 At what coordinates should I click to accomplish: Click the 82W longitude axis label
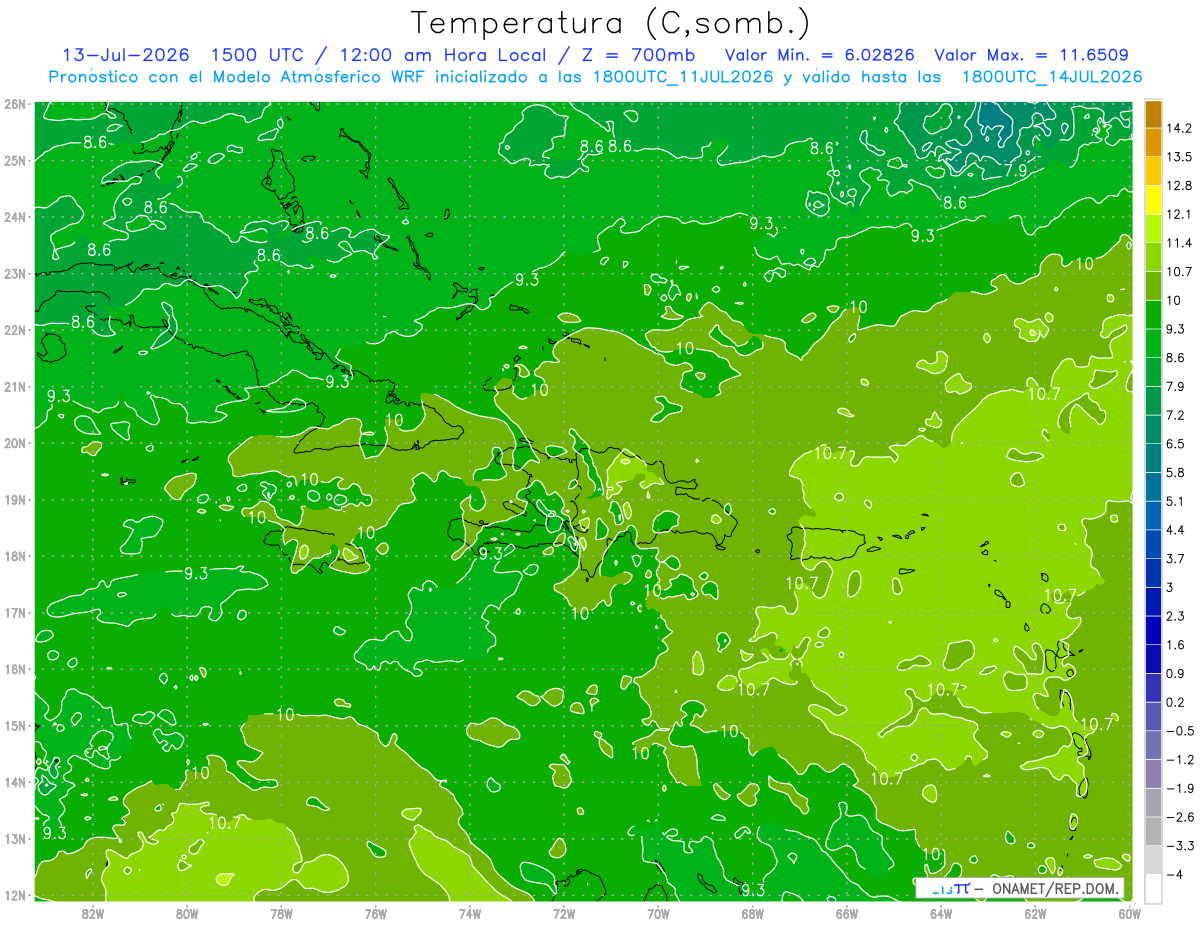click(93, 913)
